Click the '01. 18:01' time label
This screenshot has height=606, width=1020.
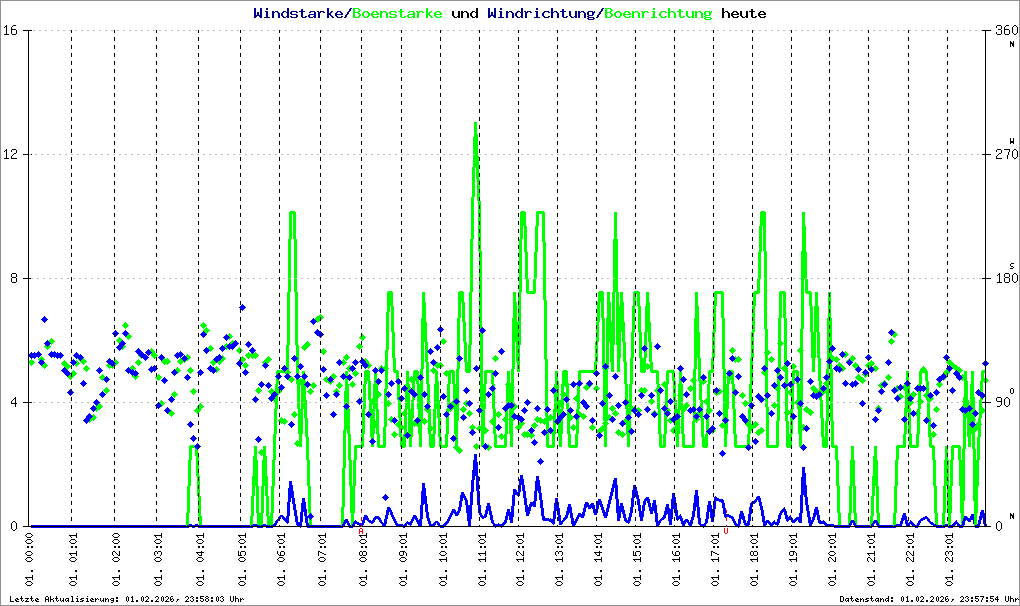755,560
